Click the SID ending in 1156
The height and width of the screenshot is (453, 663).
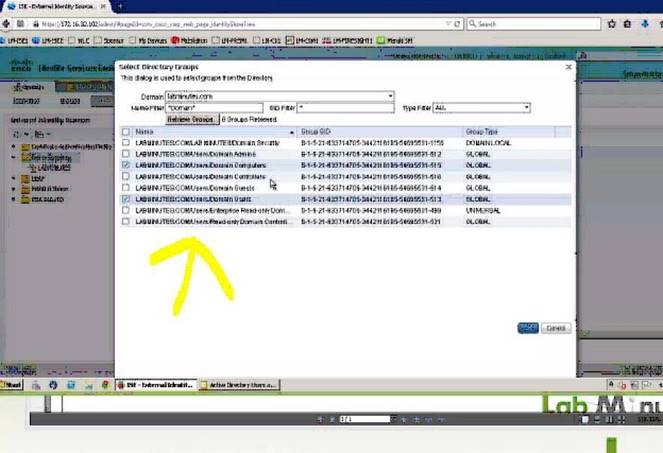(x=372, y=143)
